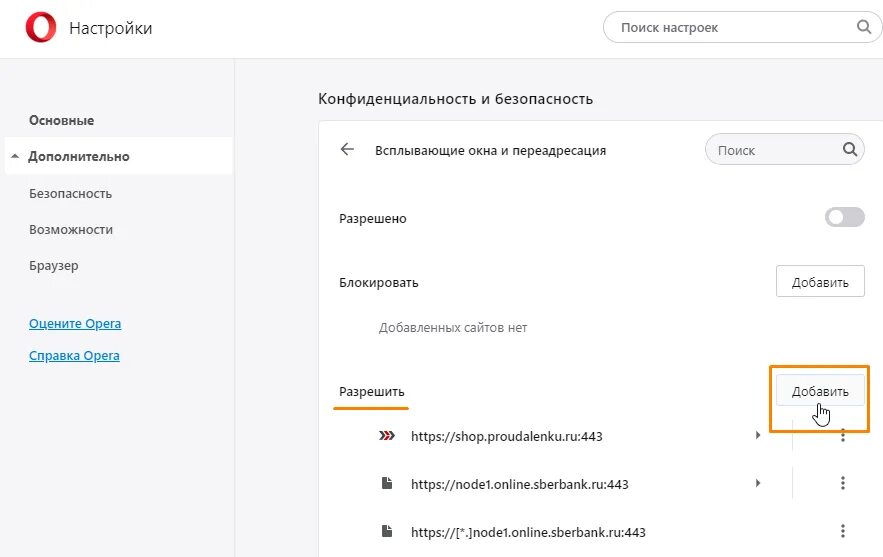Open the Основные settings section
This screenshot has height=557, width=883.
[x=61, y=120]
